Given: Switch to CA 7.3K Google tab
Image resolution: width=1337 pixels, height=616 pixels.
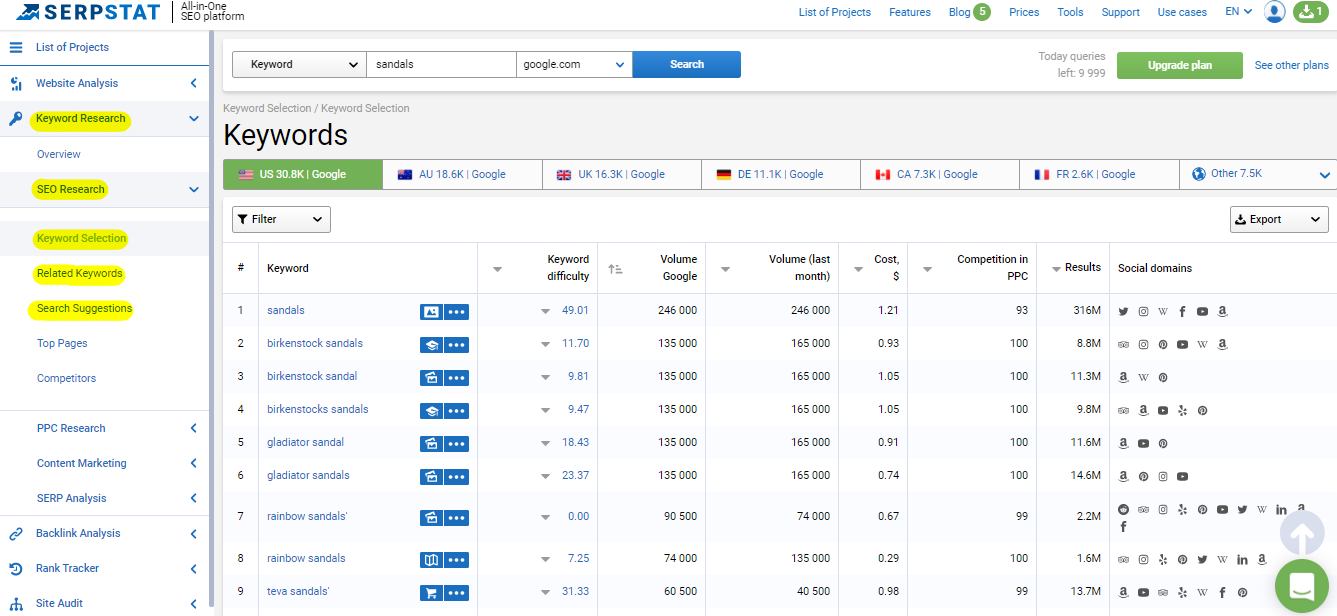Looking at the screenshot, I should point(940,174).
